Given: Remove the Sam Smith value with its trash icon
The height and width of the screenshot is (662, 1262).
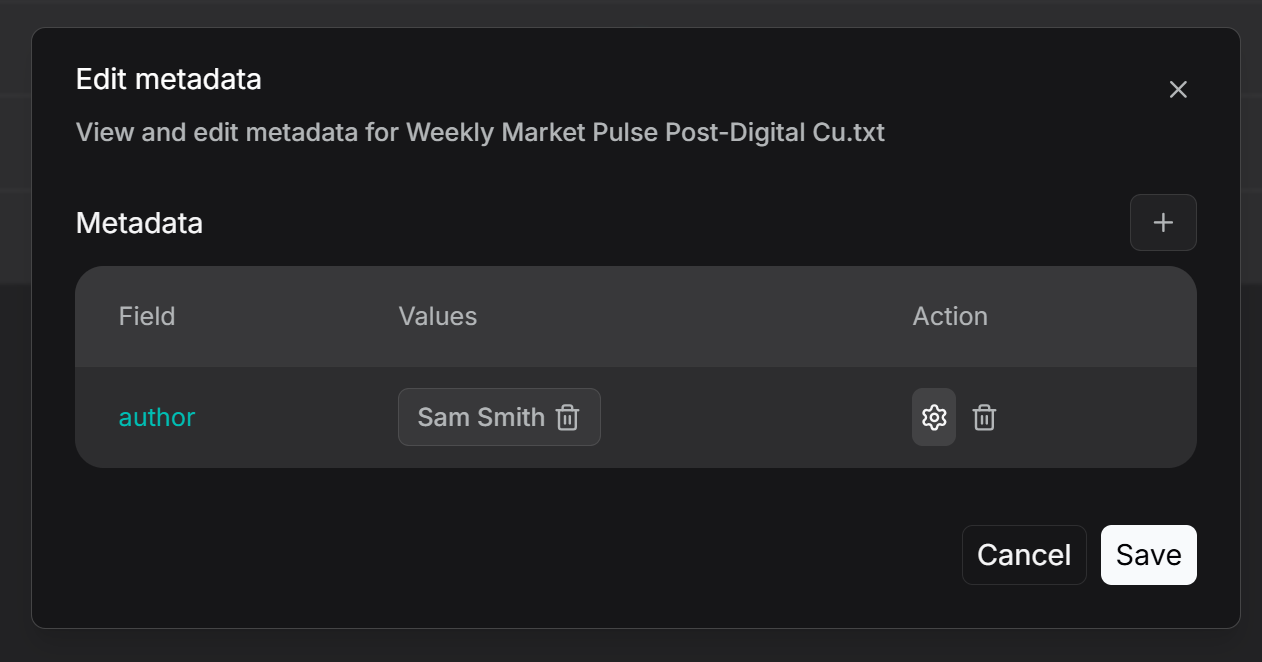Looking at the screenshot, I should point(568,417).
